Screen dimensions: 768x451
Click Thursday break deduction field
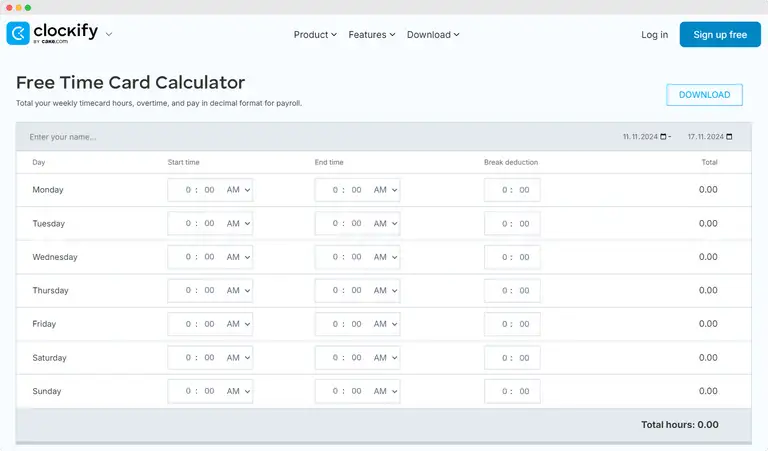512,290
